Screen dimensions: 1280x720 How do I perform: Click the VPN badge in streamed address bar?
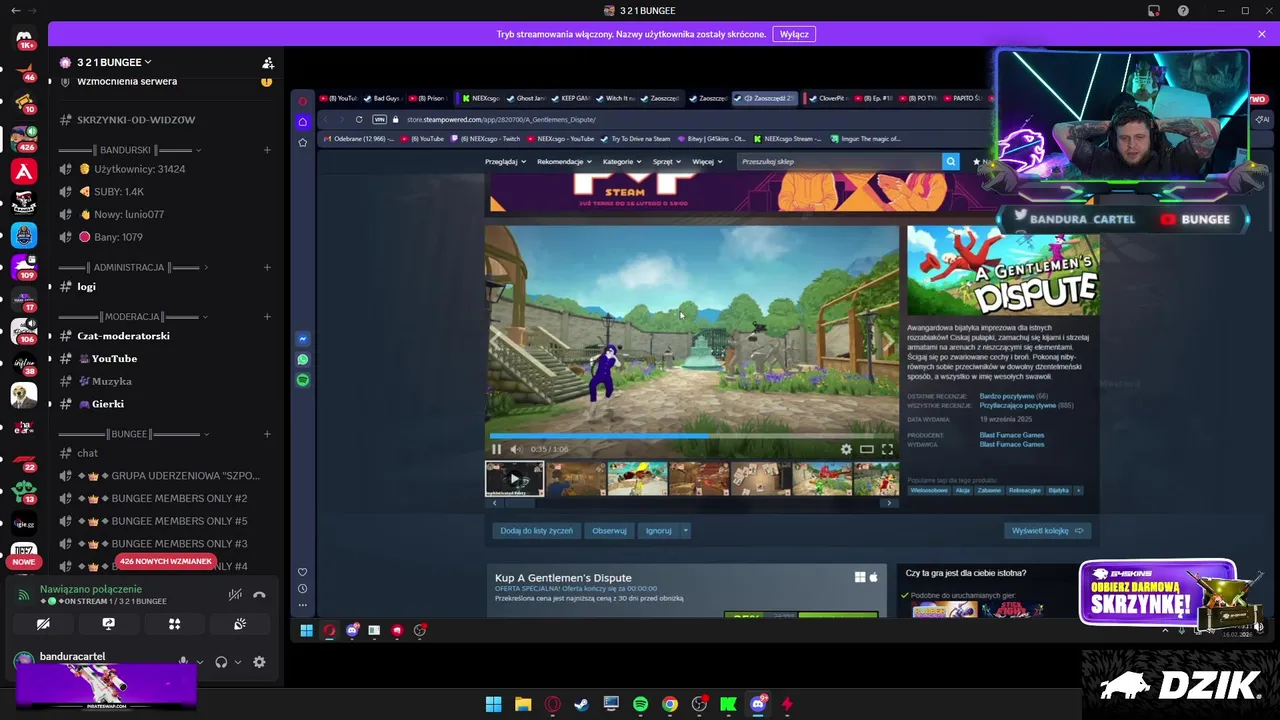[x=379, y=119]
